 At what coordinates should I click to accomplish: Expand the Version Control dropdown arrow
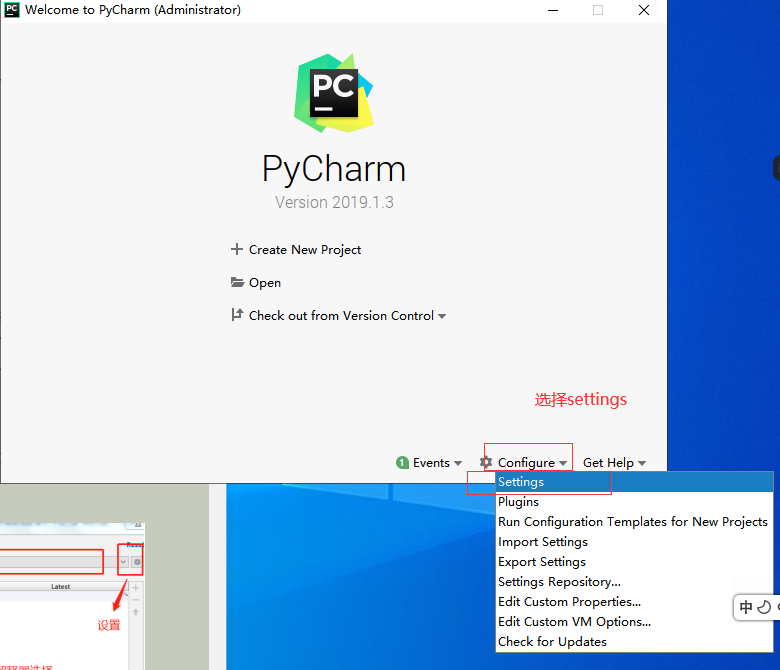442,316
